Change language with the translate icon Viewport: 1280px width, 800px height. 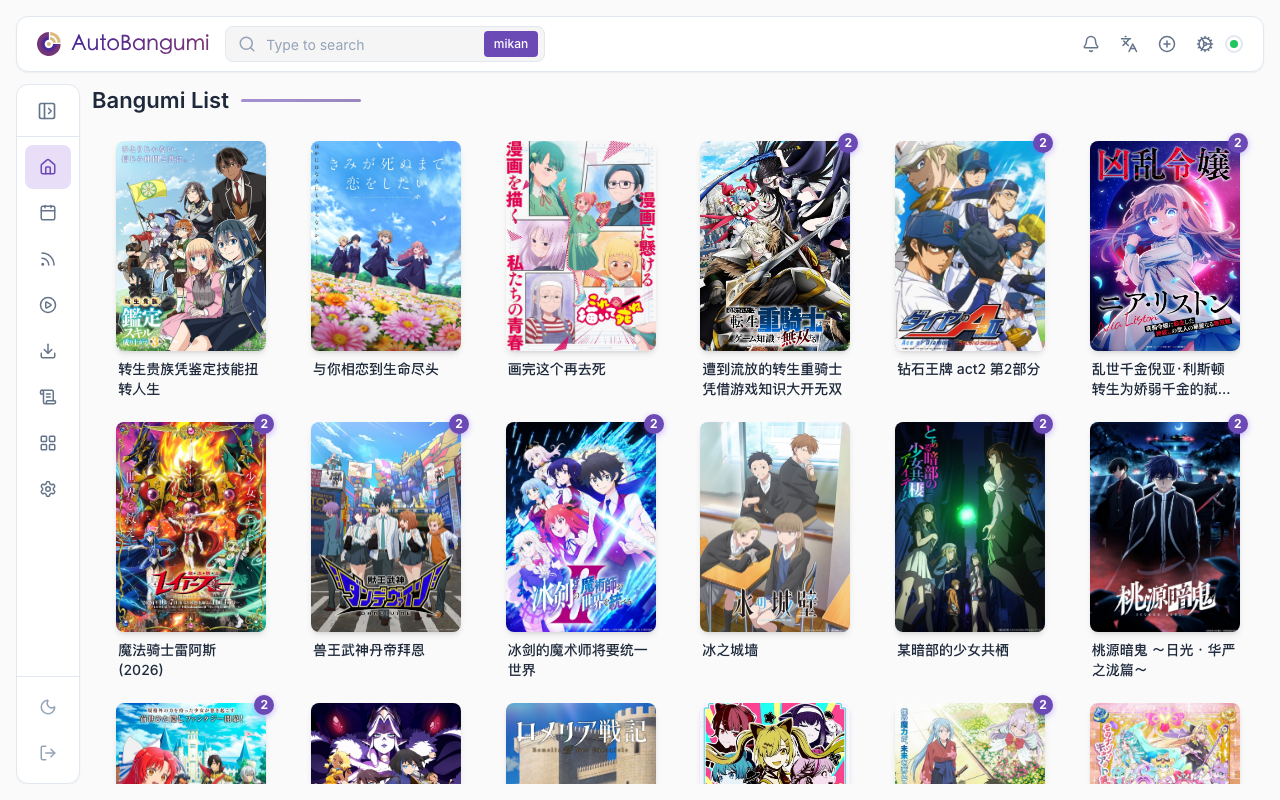[1129, 44]
